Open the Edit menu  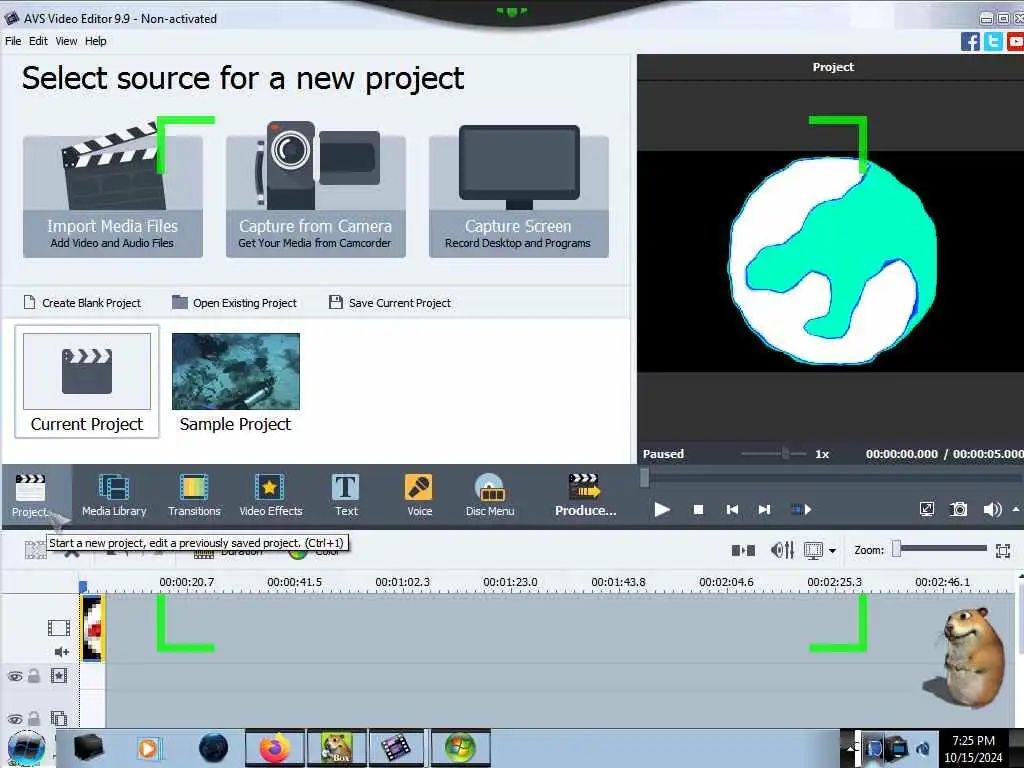38,41
